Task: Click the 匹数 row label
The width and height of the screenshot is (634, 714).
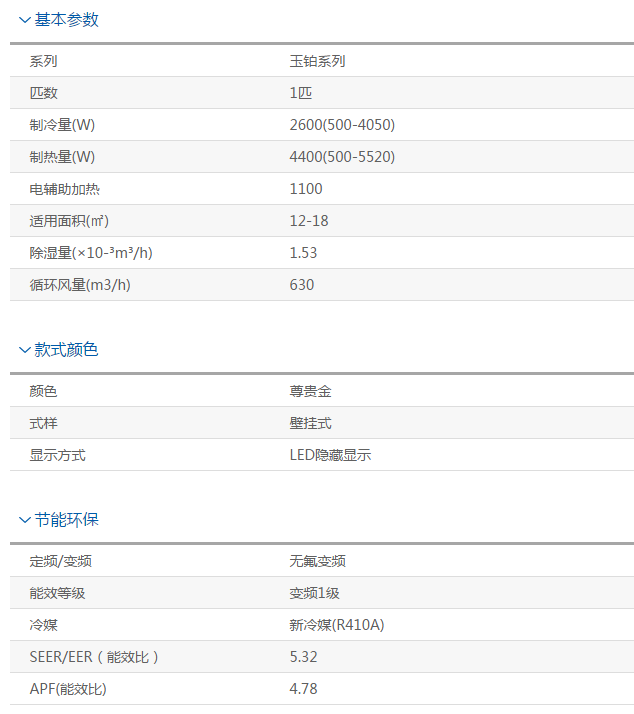Action: point(44,93)
